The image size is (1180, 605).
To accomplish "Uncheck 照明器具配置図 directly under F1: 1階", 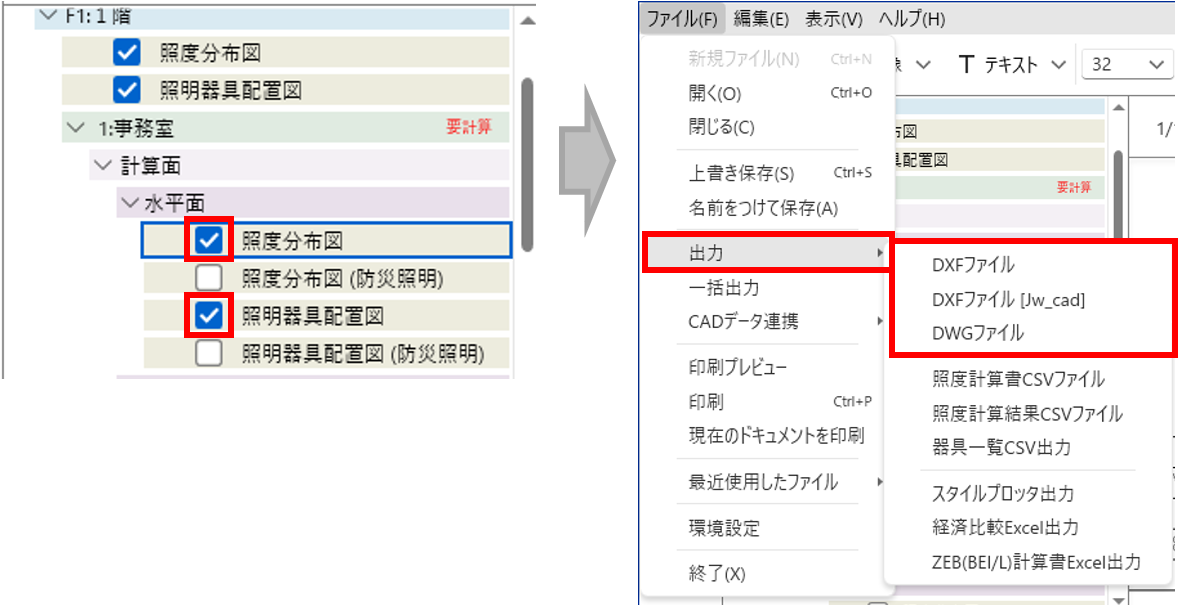I will (x=127, y=90).
